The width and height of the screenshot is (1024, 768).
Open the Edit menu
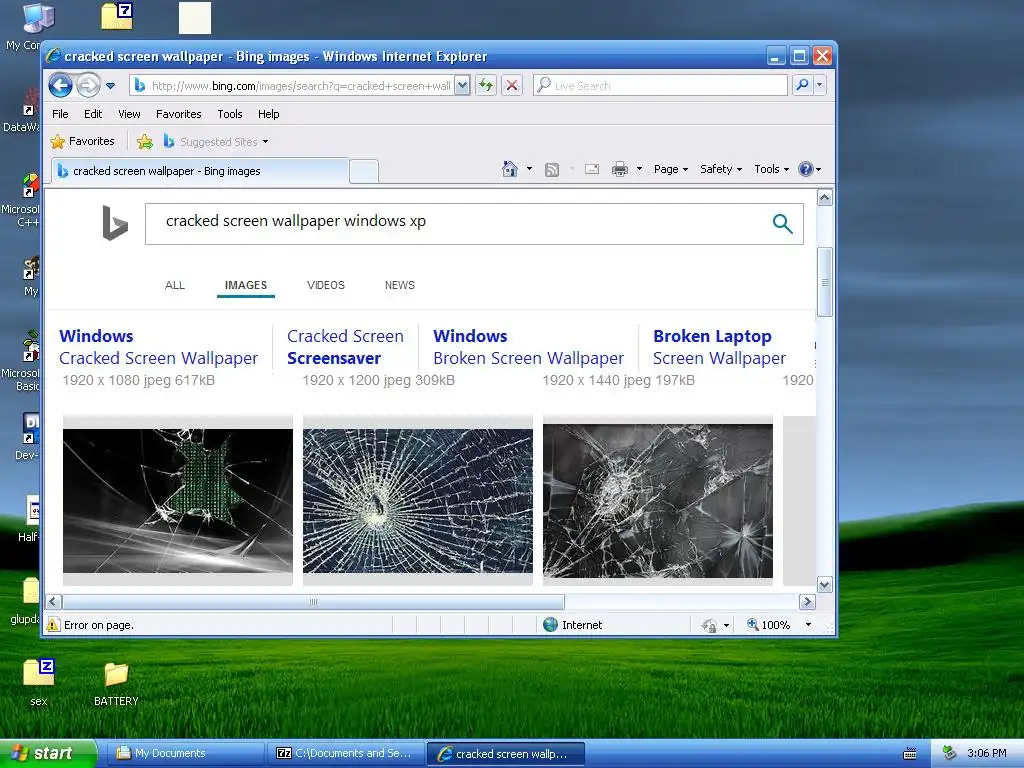click(x=93, y=114)
